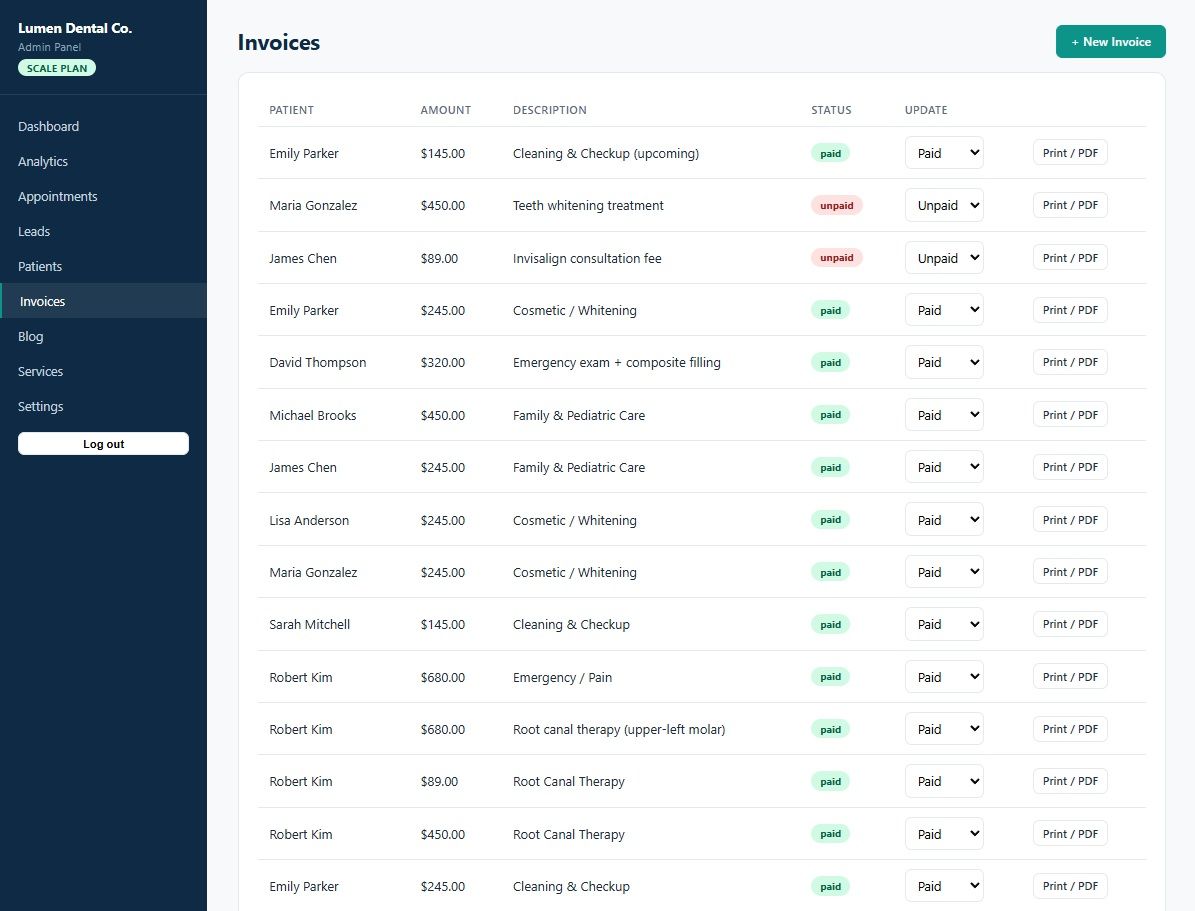The width and height of the screenshot is (1195, 911).
Task: Print Michael Brooks' invoice as PDF
Action: [1070, 415]
